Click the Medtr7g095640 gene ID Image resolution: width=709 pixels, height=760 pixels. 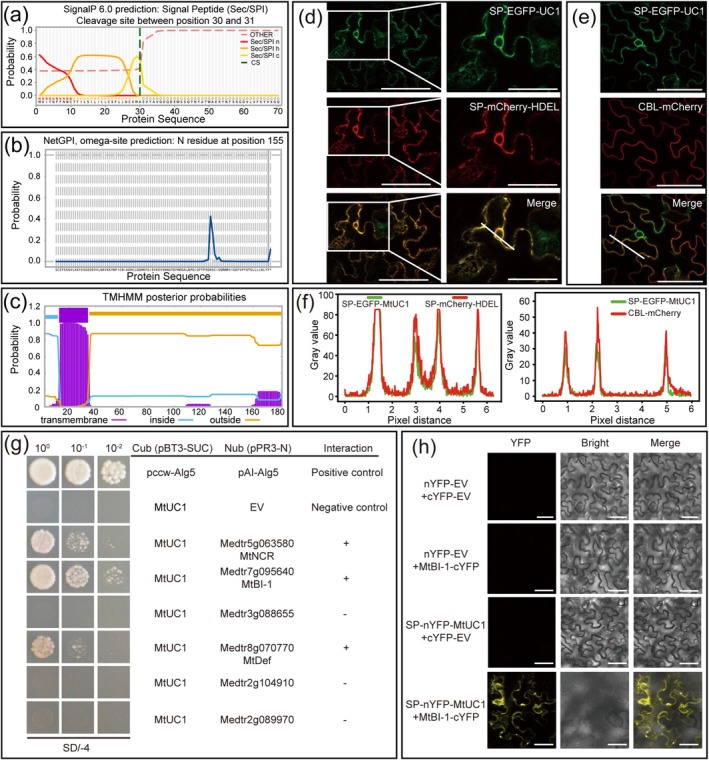257,572
